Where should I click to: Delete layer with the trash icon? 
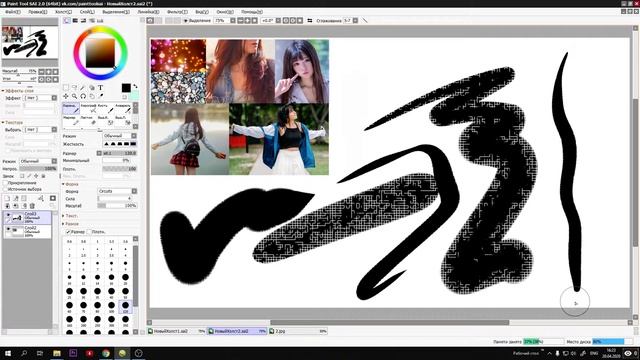[x=32, y=206]
